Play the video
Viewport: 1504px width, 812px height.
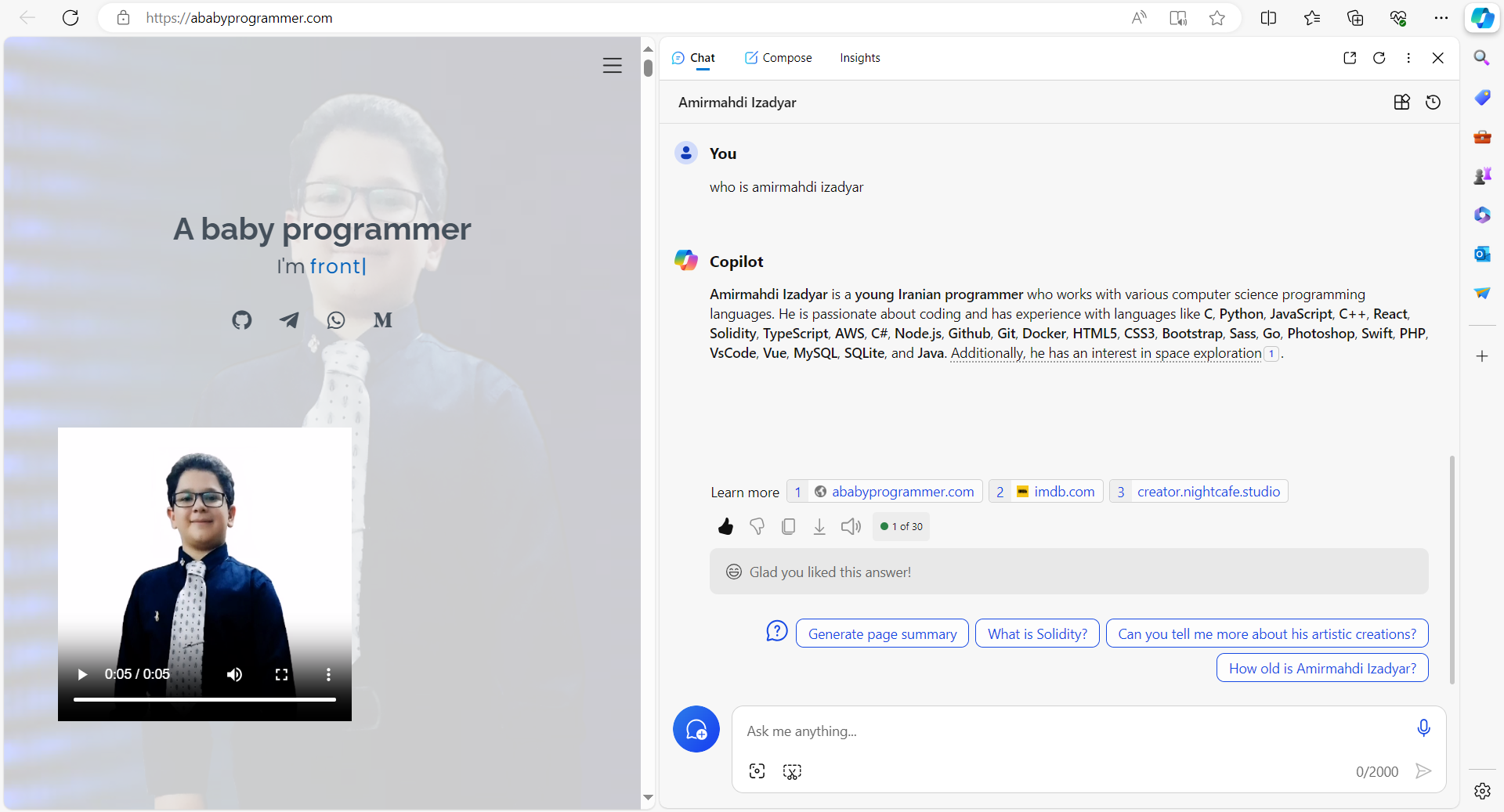[x=82, y=674]
